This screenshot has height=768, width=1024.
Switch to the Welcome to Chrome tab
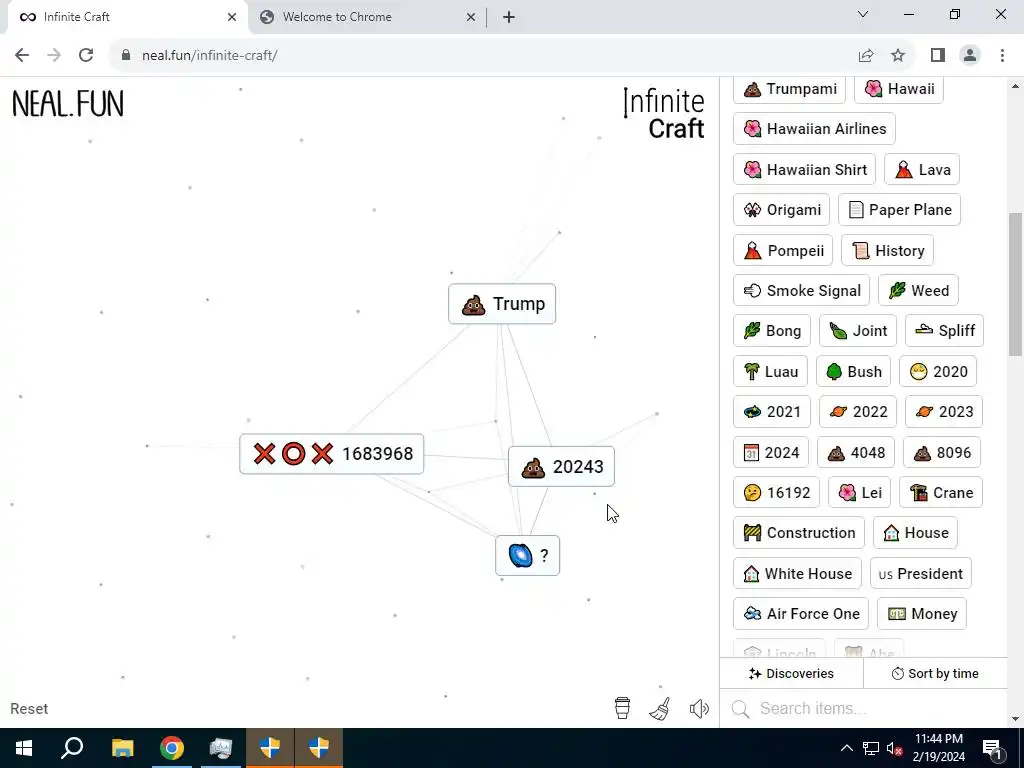click(367, 17)
